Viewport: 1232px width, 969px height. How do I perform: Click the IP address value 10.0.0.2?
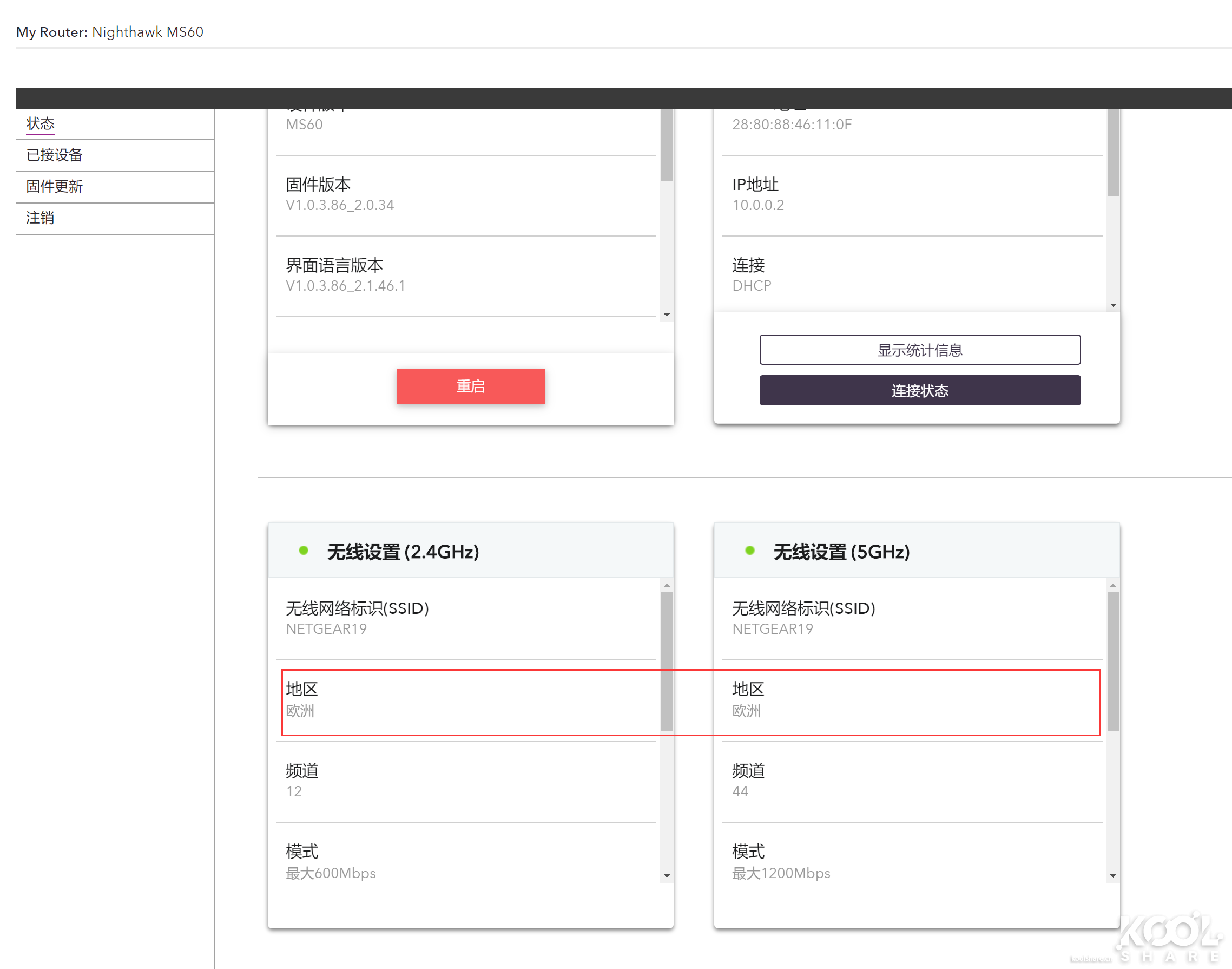(x=758, y=205)
